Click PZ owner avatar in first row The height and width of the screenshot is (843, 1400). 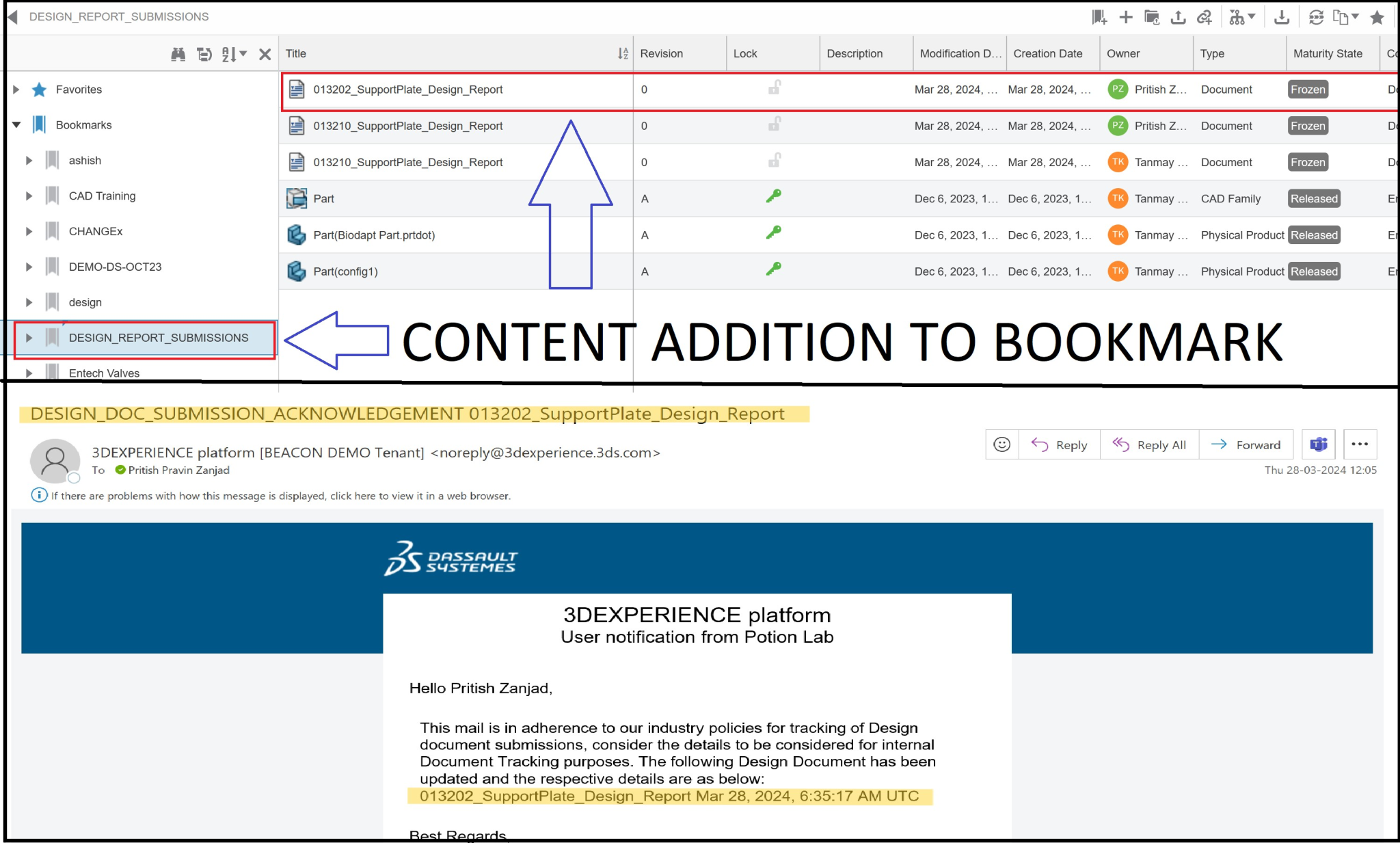(1118, 90)
